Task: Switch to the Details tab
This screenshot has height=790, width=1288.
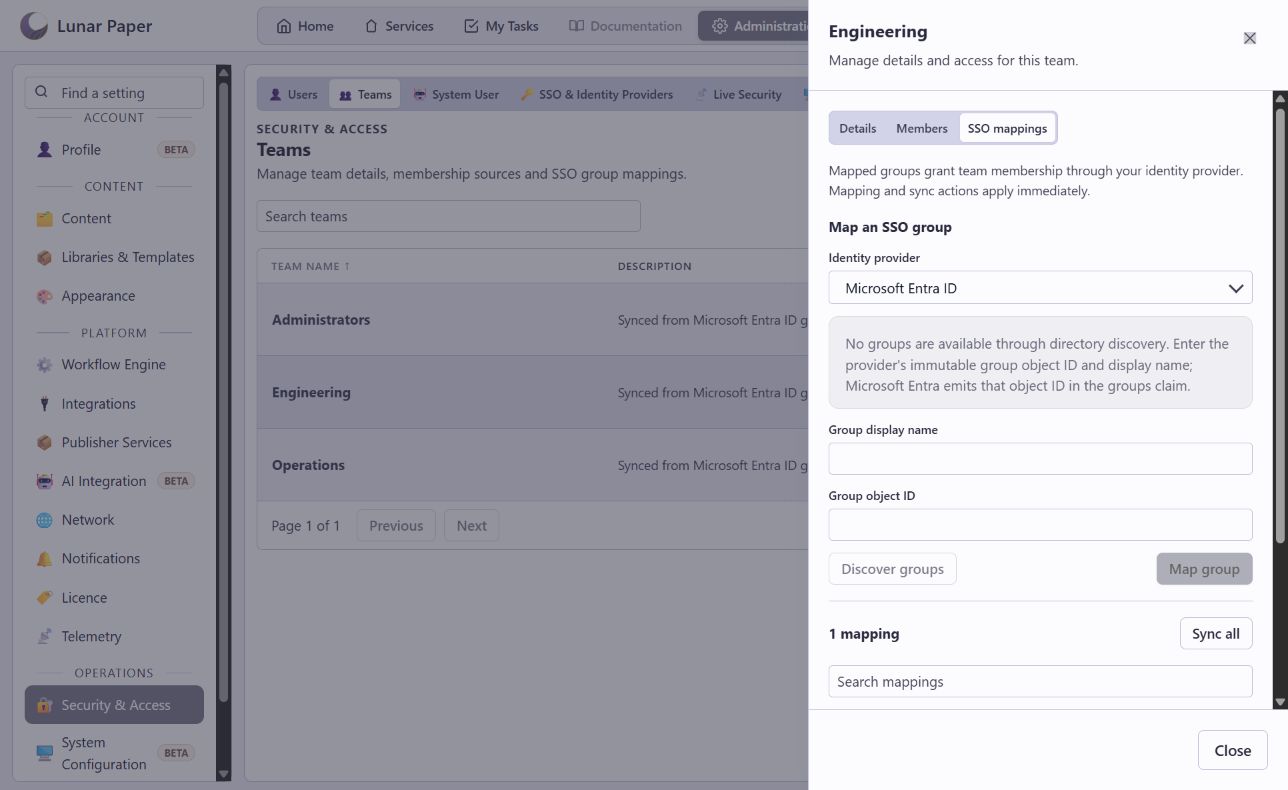Action: coord(857,128)
